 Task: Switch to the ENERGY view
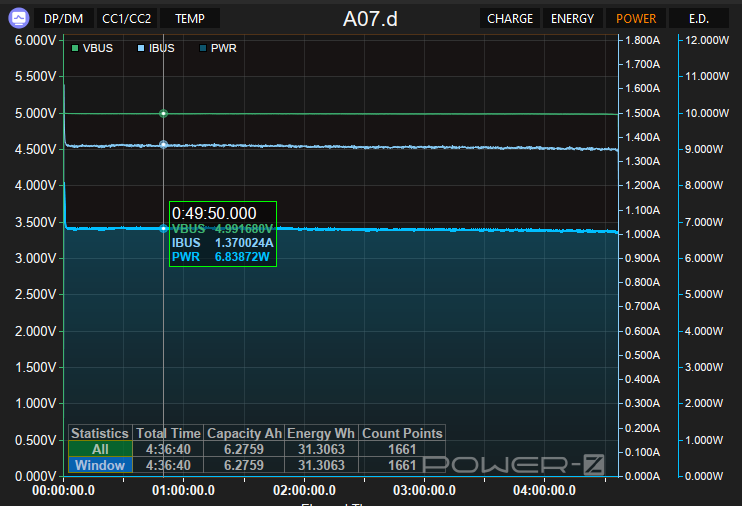click(x=572, y=18)
